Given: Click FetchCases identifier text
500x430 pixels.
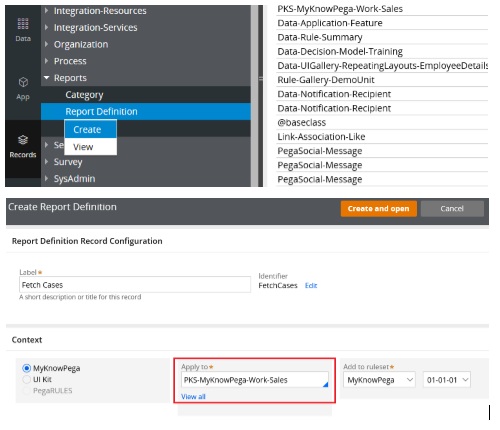Looking at the screenshot, I should (278, 285).
